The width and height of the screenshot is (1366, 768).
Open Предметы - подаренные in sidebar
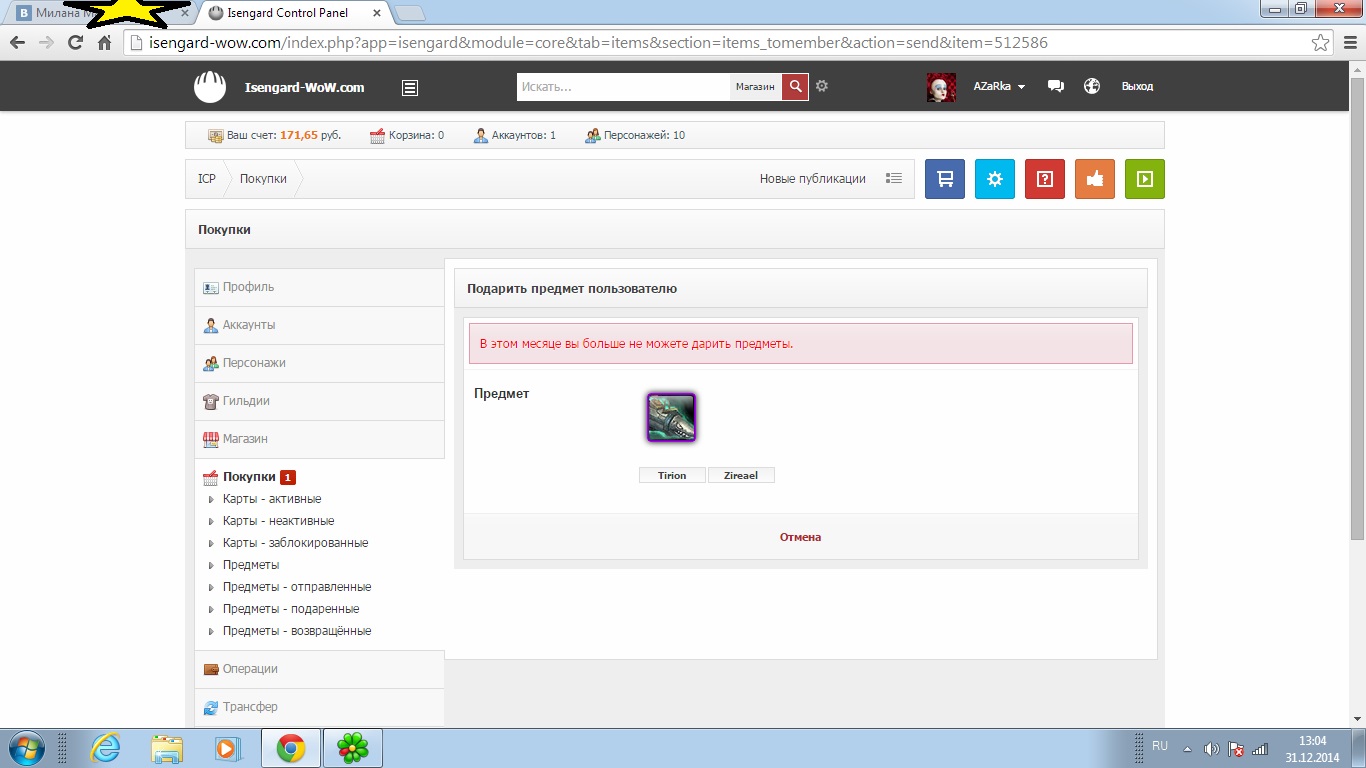pos(290,609)
